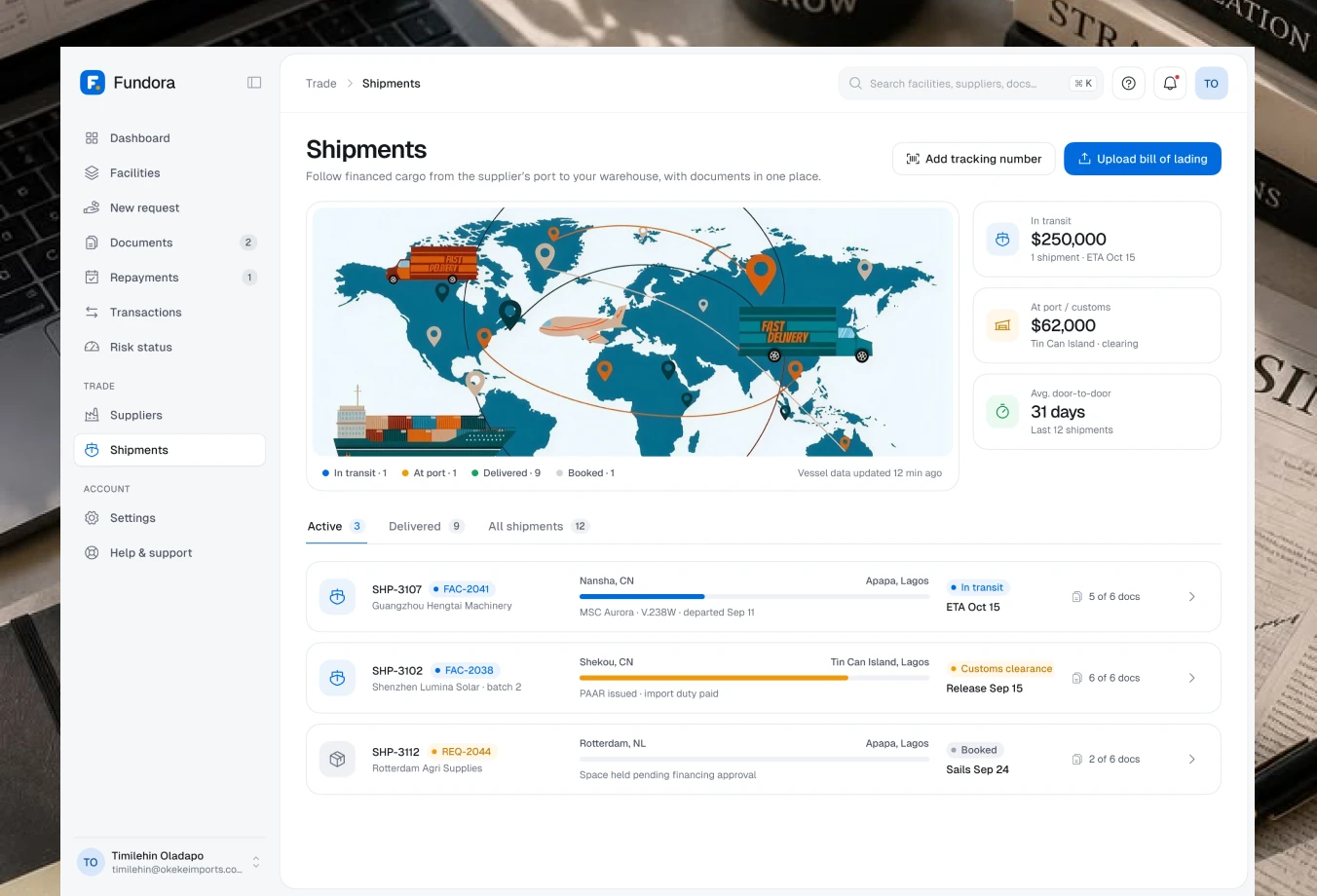The width and height of the screenshot is (1317, 896).
Task: Click the FAC-2041 facility tag
Action: pos(462,589)
